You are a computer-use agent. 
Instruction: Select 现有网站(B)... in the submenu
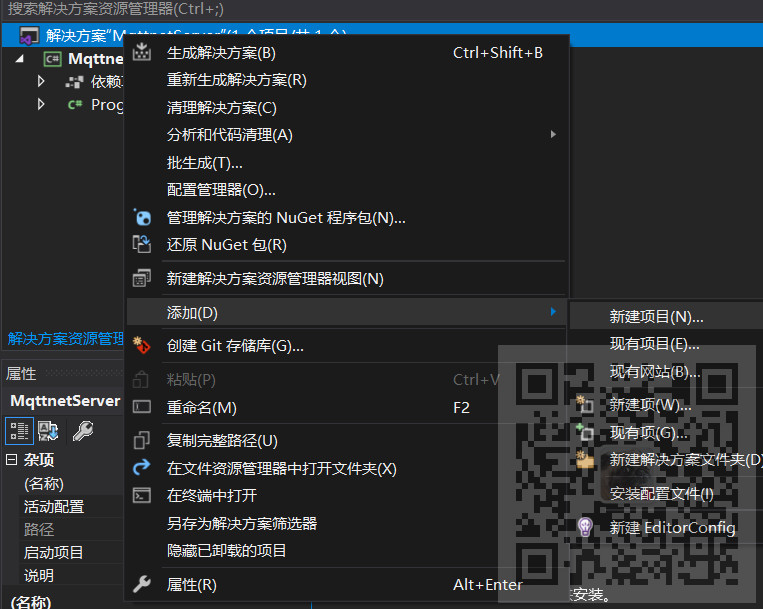(x=666, y=372)
